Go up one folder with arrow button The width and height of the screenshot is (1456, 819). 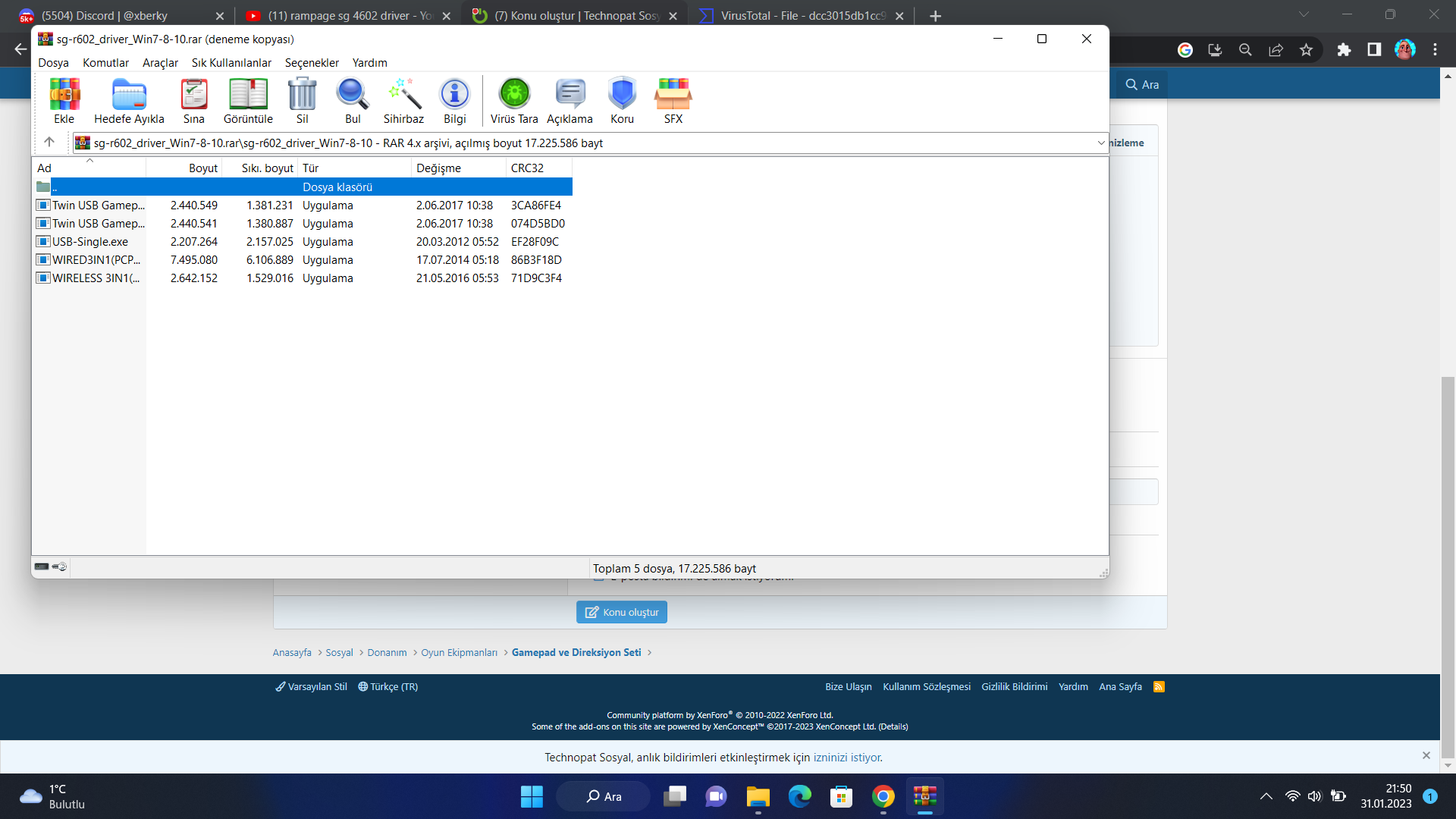point(49,142)
